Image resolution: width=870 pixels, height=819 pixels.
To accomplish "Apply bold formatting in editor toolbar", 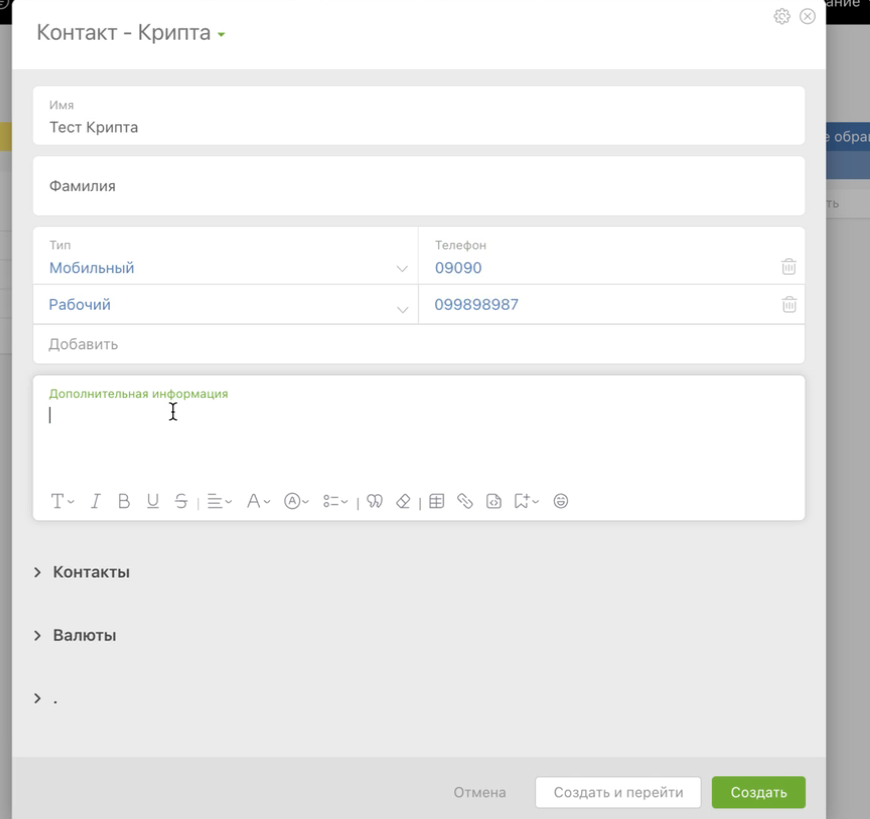I will 124,502.
